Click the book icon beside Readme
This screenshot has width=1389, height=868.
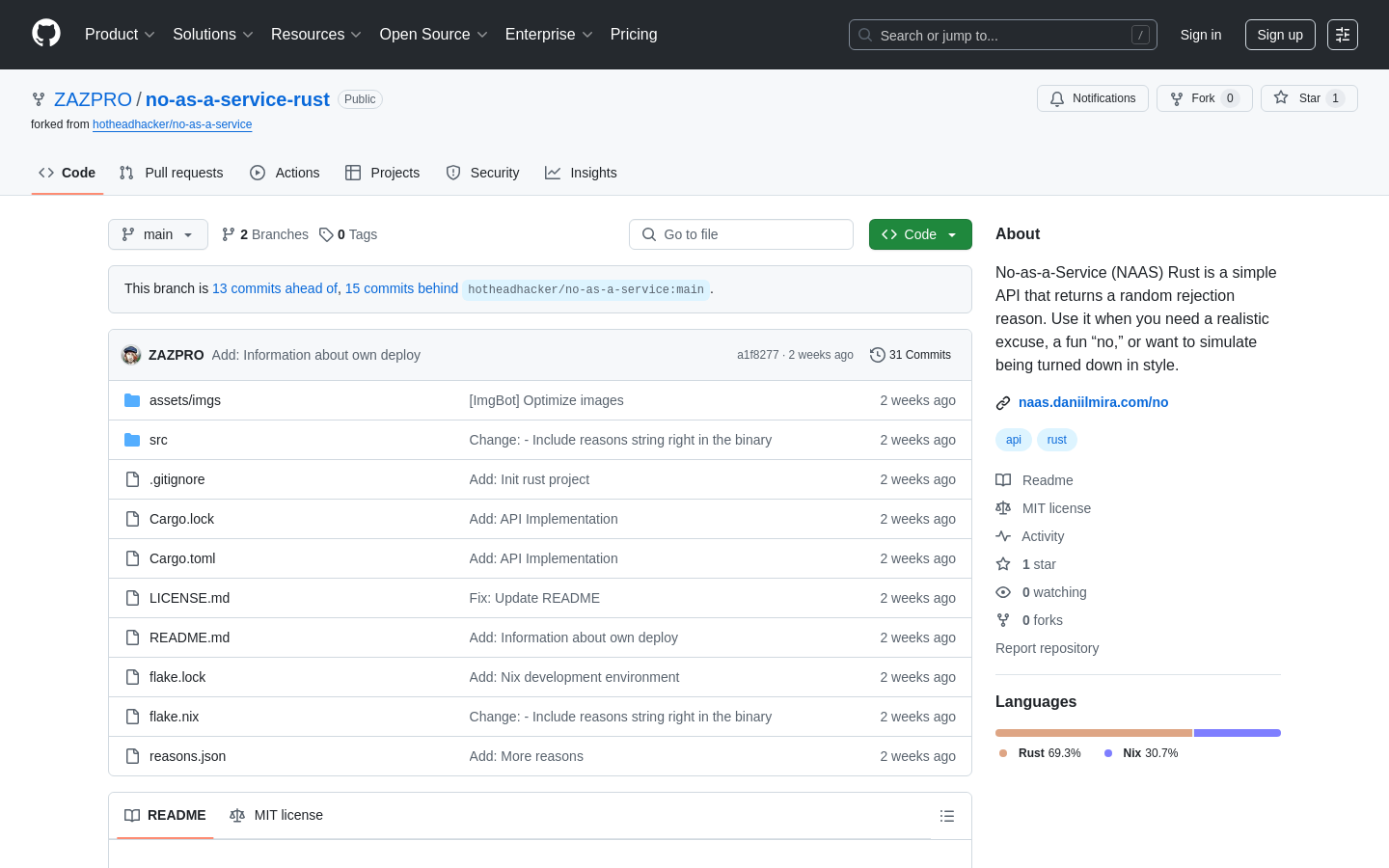(1003, 480)
